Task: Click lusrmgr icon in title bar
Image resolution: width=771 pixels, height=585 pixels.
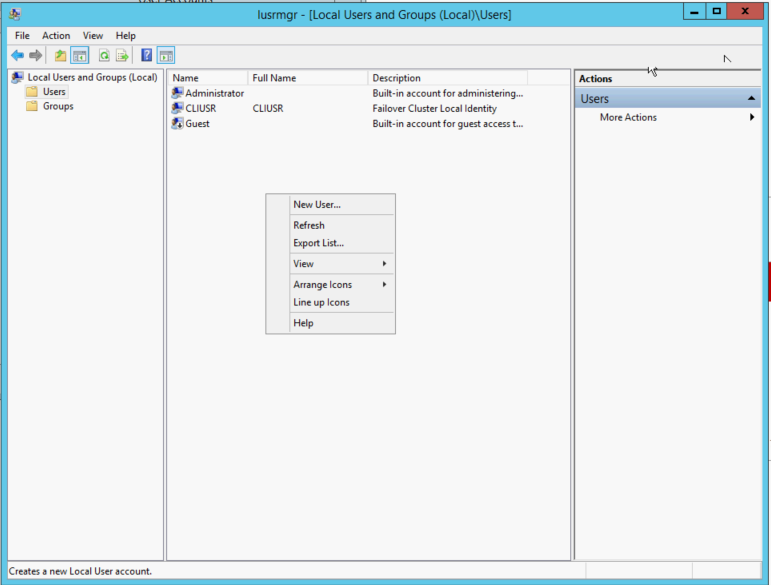Action: [x=14, y=14]
